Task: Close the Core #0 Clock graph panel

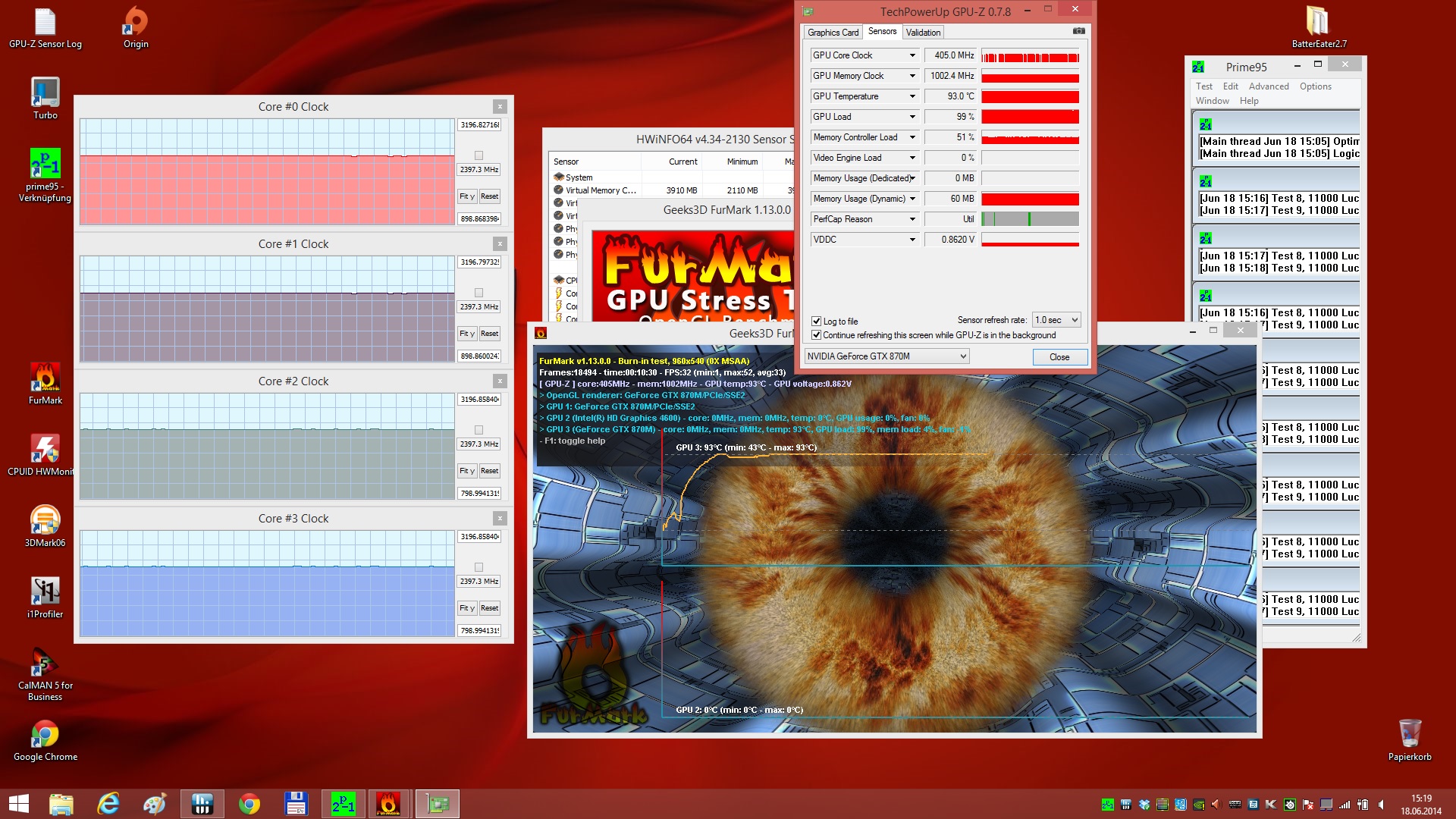Action: point(499,107)
